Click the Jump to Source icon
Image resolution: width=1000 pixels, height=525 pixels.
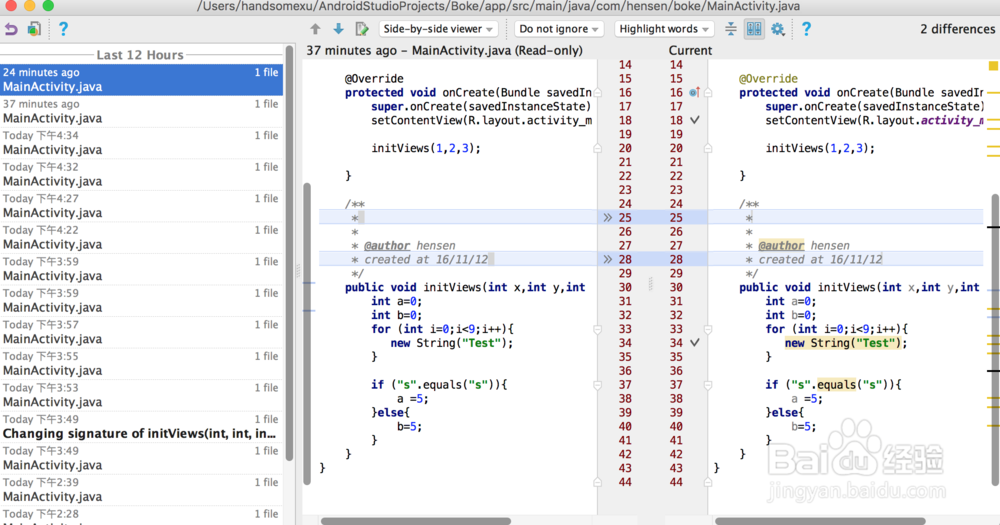coord(362,29)
